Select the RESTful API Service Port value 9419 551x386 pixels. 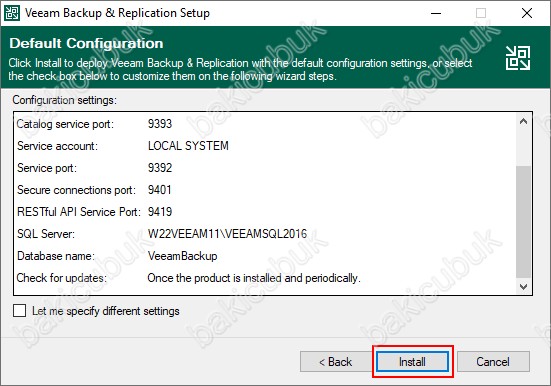[x=160, y=212]
